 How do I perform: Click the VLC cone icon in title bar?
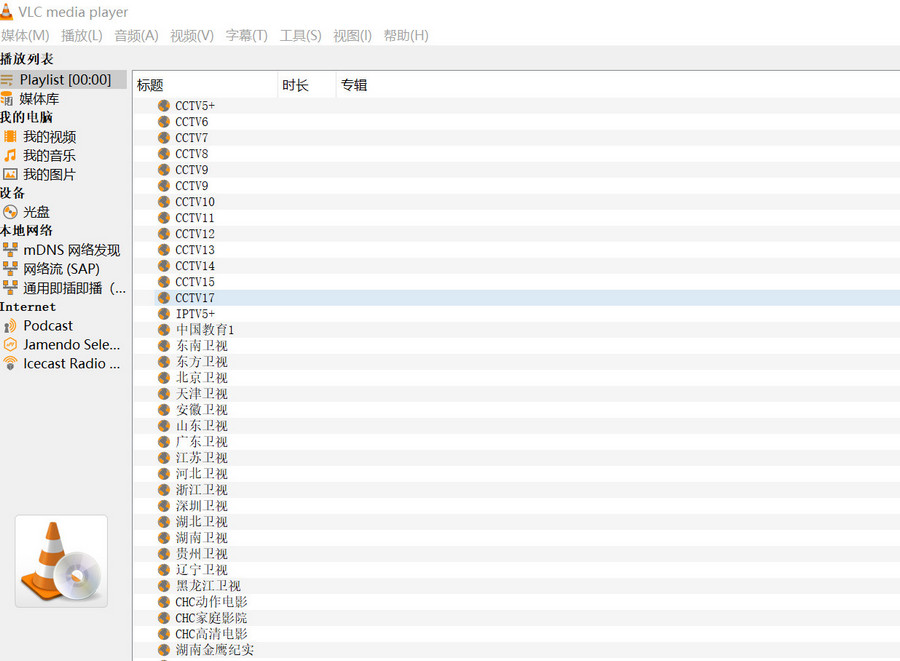pos(6,11)
